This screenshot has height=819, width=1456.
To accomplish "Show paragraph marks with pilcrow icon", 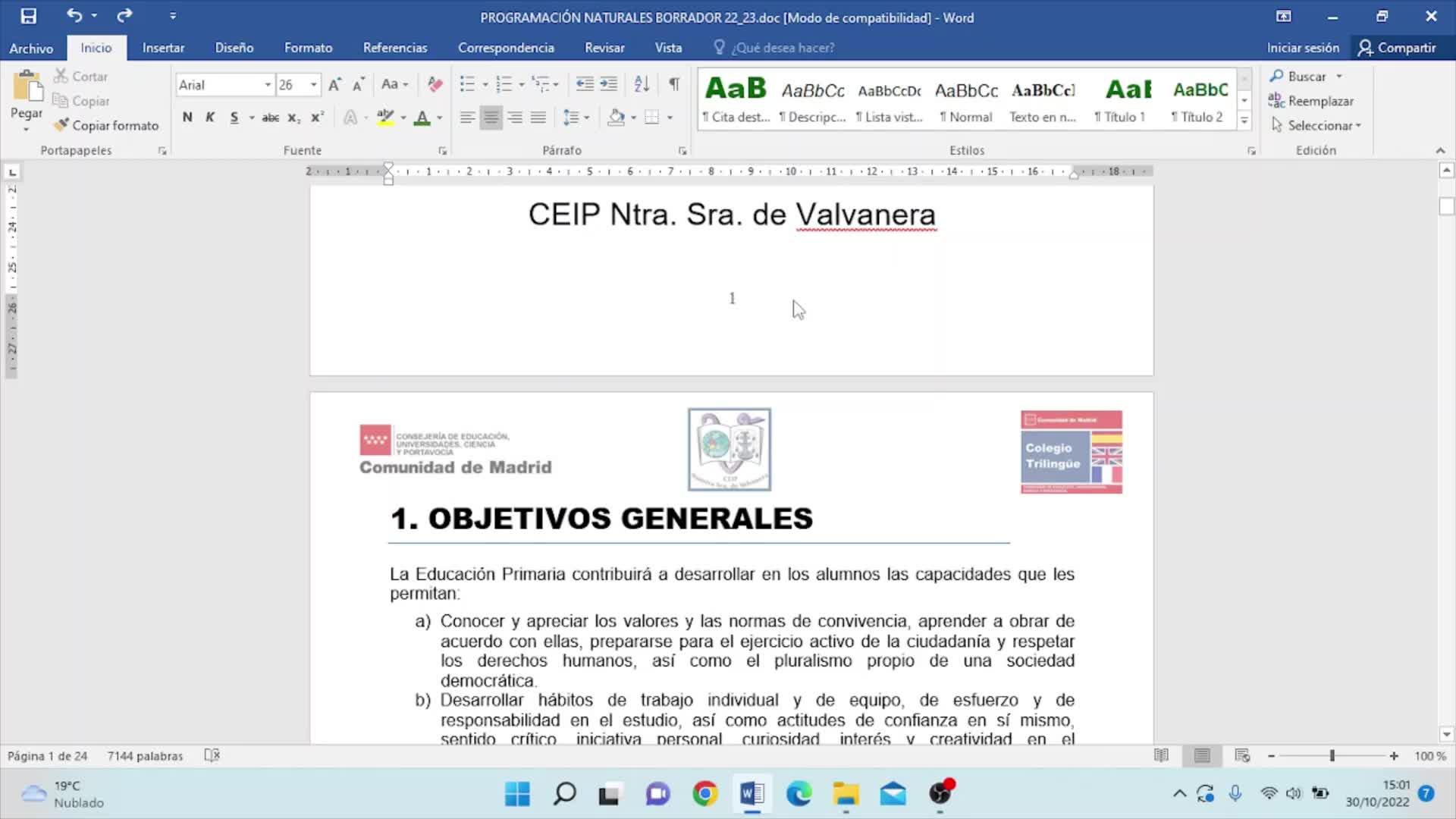I will click(673, 84).
